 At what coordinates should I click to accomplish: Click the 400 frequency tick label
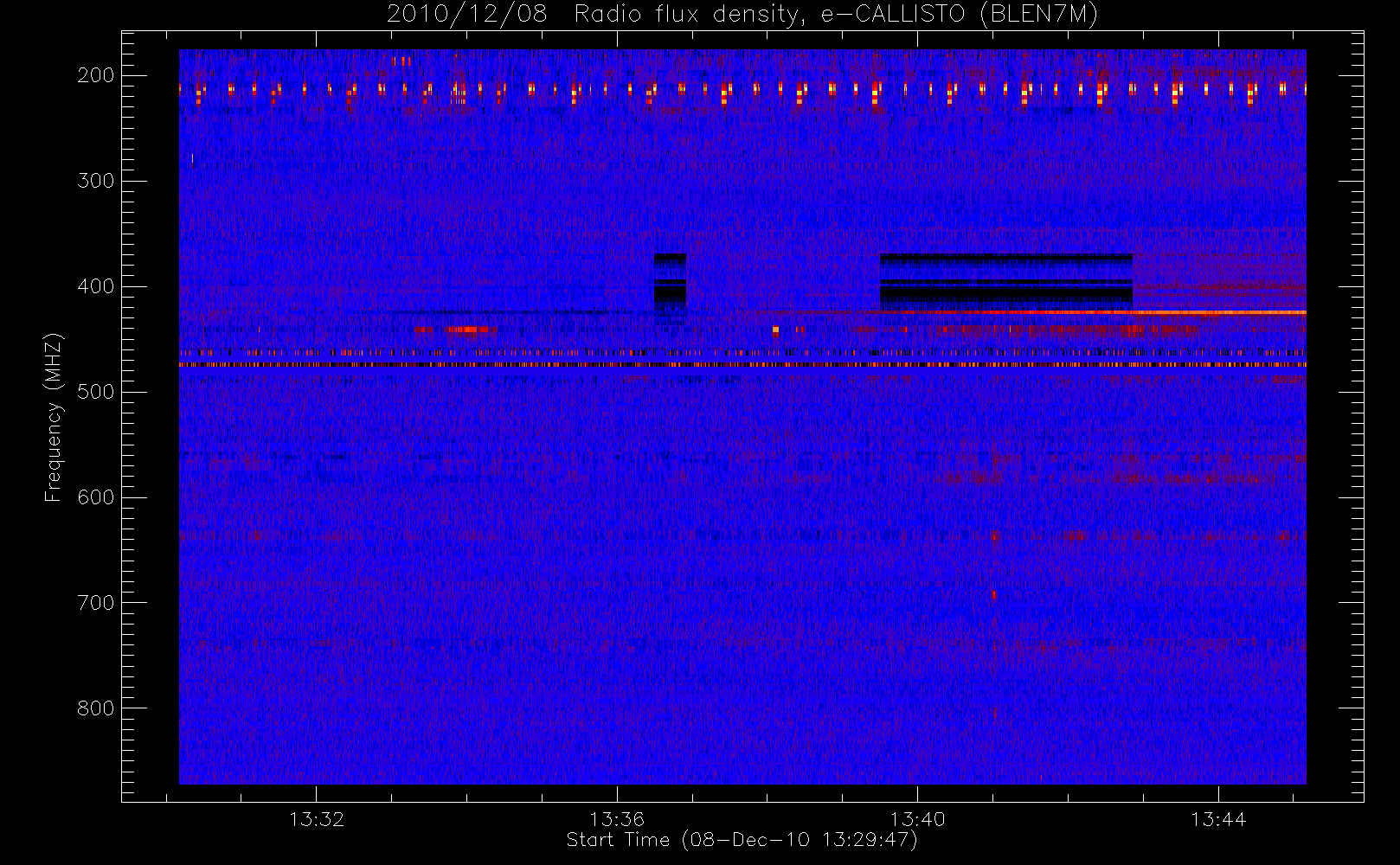[95, 286]
